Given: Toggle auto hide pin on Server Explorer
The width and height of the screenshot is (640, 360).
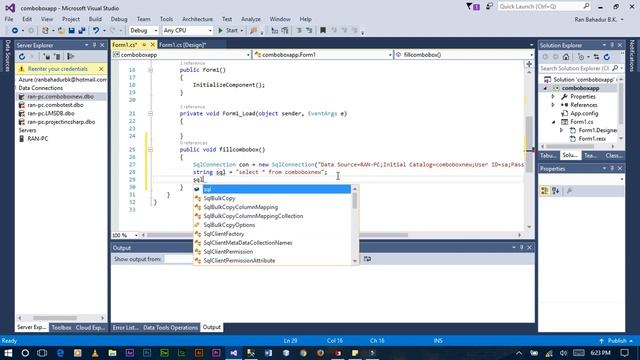Looking at the screenshot, I should [94, 45].
